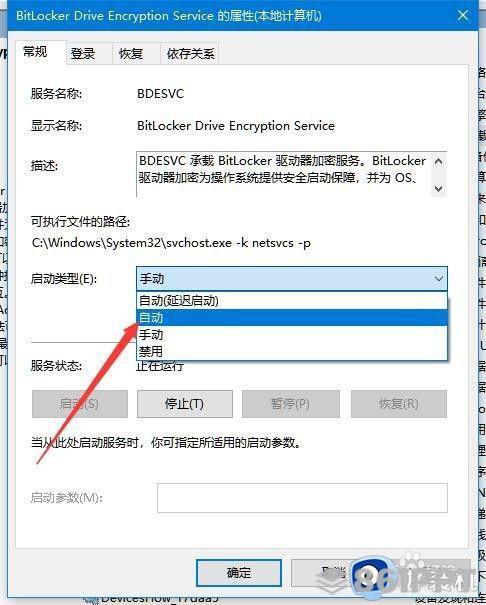Select the 依存关系 tab
This screenshot has width=486, height=605.
tap(191, 54)
